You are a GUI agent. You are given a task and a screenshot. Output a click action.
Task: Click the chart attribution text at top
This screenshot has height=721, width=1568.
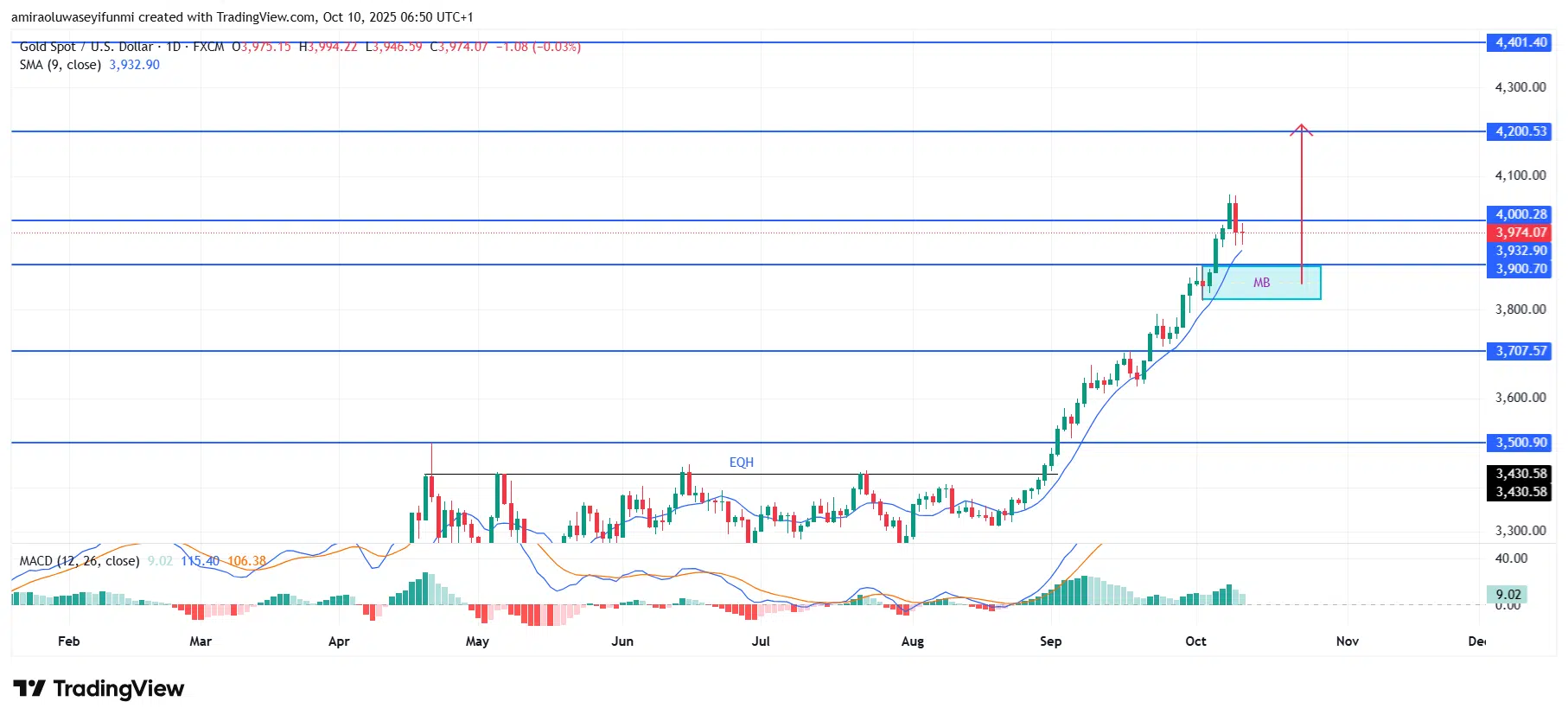242,17
